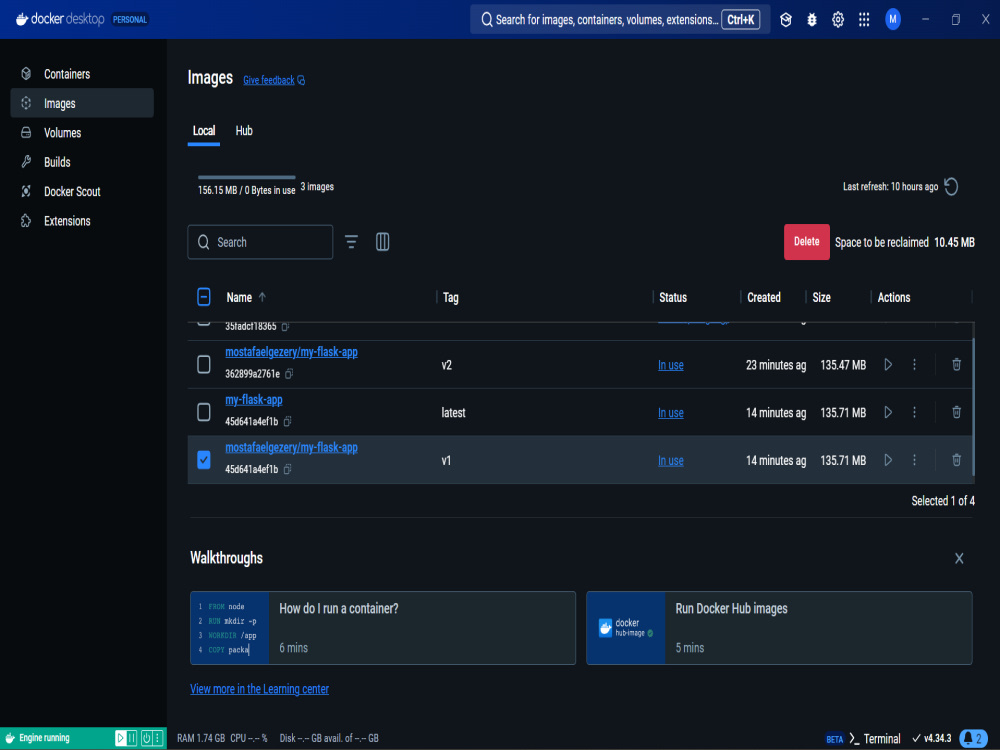Viewport: 1000px width, 750px height.
Task: Open engine options three-dot menu
Action: pyautogui.click(x=158, y=738)
